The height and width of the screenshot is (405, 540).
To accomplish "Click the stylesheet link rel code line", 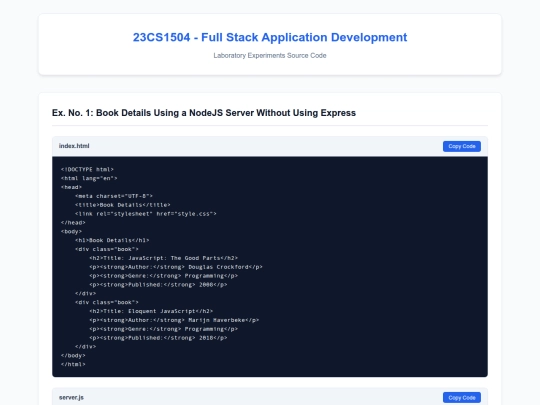I will [x=146, y=214].
